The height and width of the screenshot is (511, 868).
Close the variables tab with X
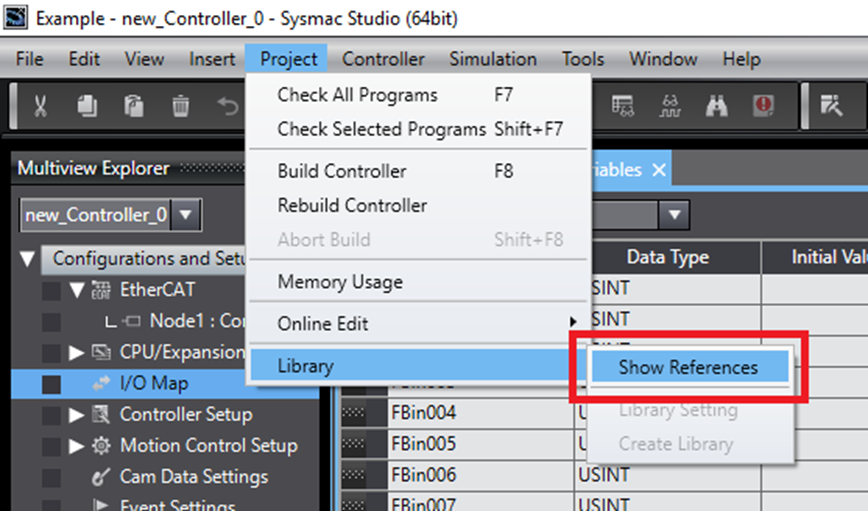(x=658, y=170)
